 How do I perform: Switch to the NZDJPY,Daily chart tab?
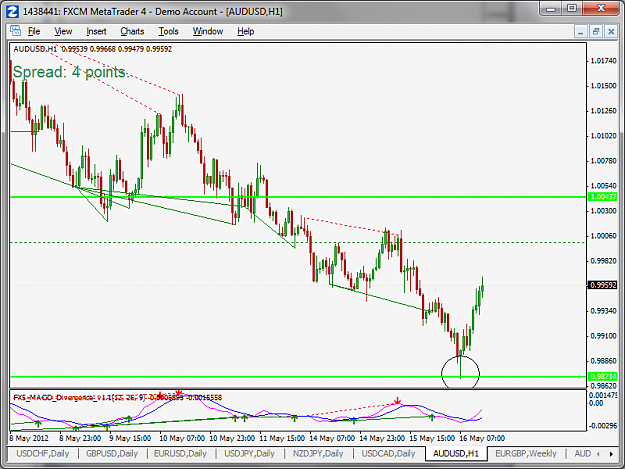(x=318, y=453)
